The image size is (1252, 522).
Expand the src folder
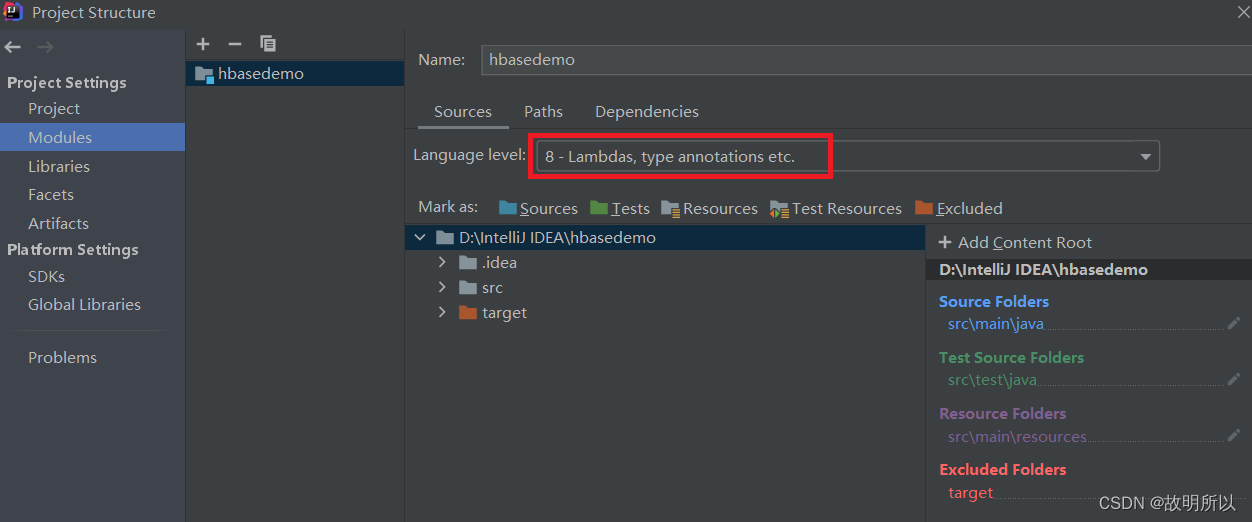tap(442, 287)
